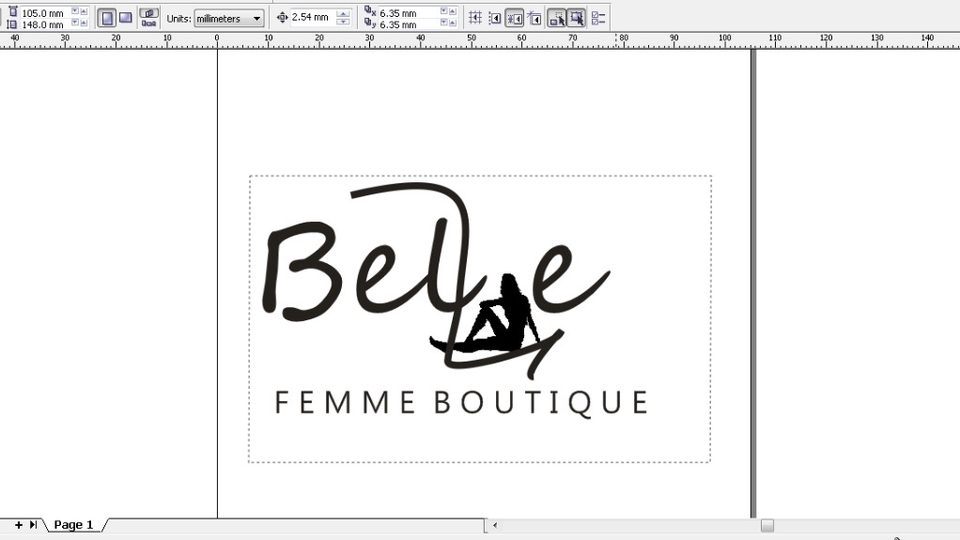Toggle Treat As Filled icon
960x540 pixels.
[x=577, y=18]
